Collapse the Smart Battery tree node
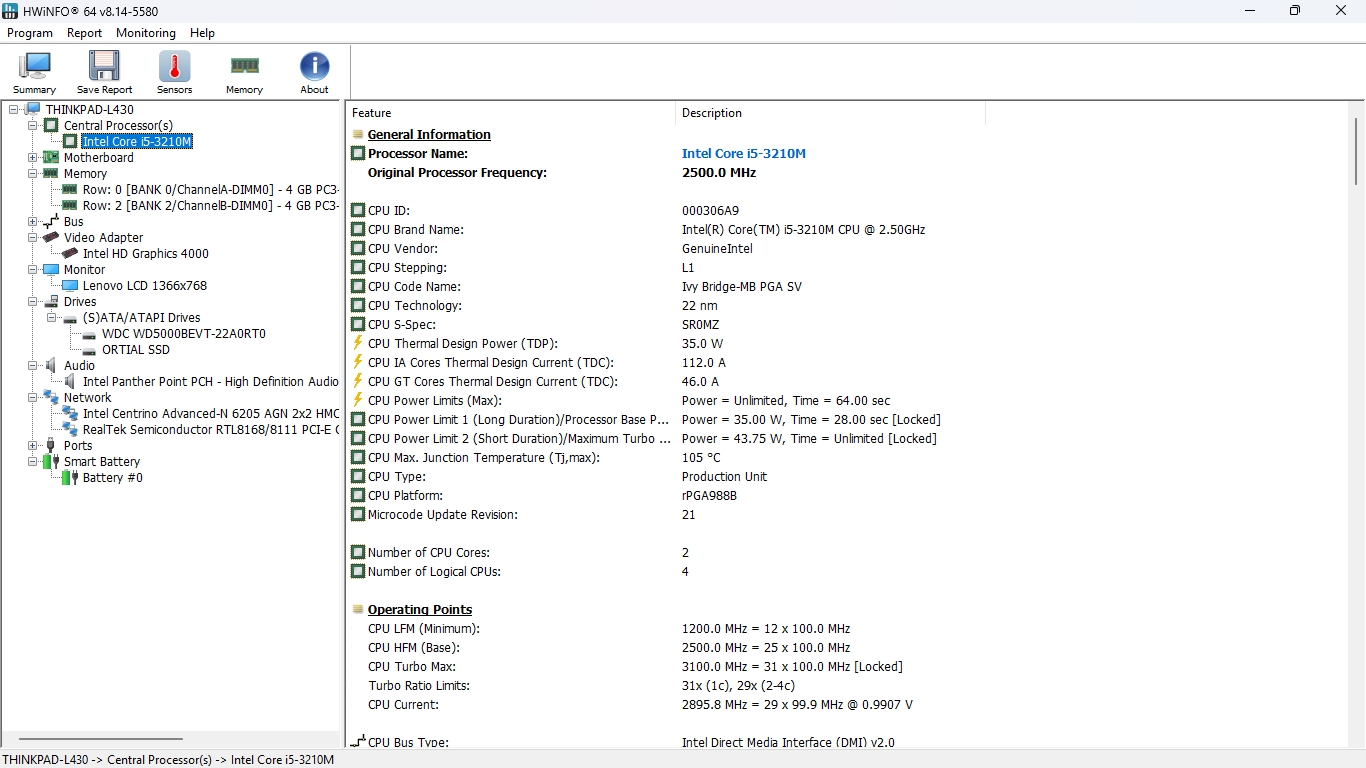Screen dimensions: 1366x768 33,462
